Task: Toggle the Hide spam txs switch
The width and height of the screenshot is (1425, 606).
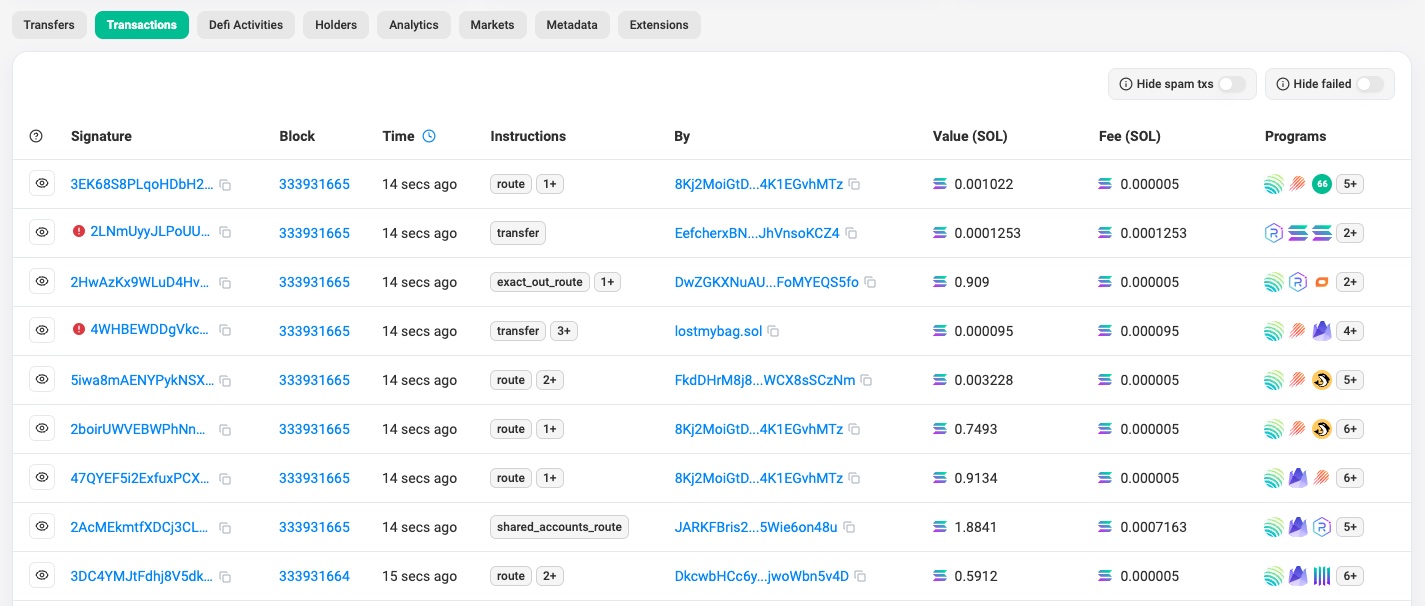Action: tap(1231, 84)
